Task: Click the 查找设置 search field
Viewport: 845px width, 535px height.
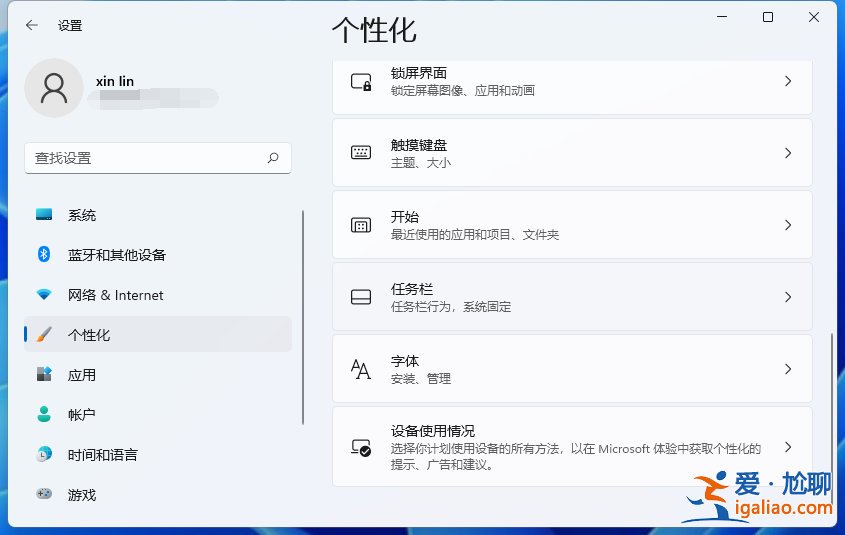Action: tap(158, 158)
